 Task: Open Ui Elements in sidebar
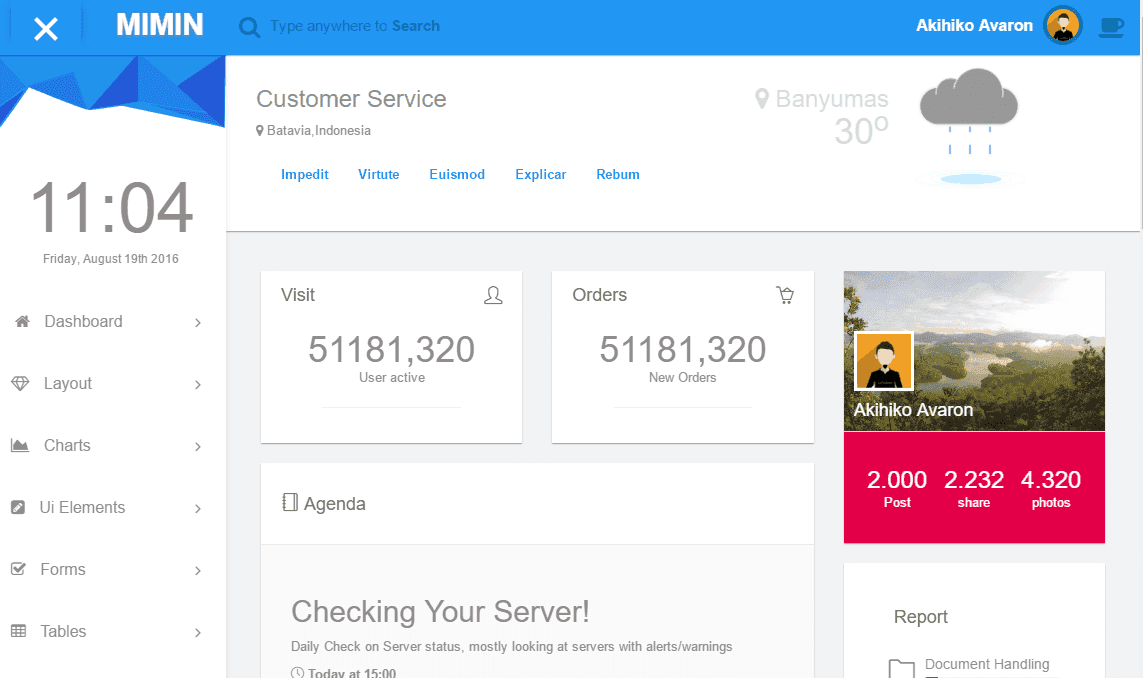pyautogui.click(x=82, y=508)
